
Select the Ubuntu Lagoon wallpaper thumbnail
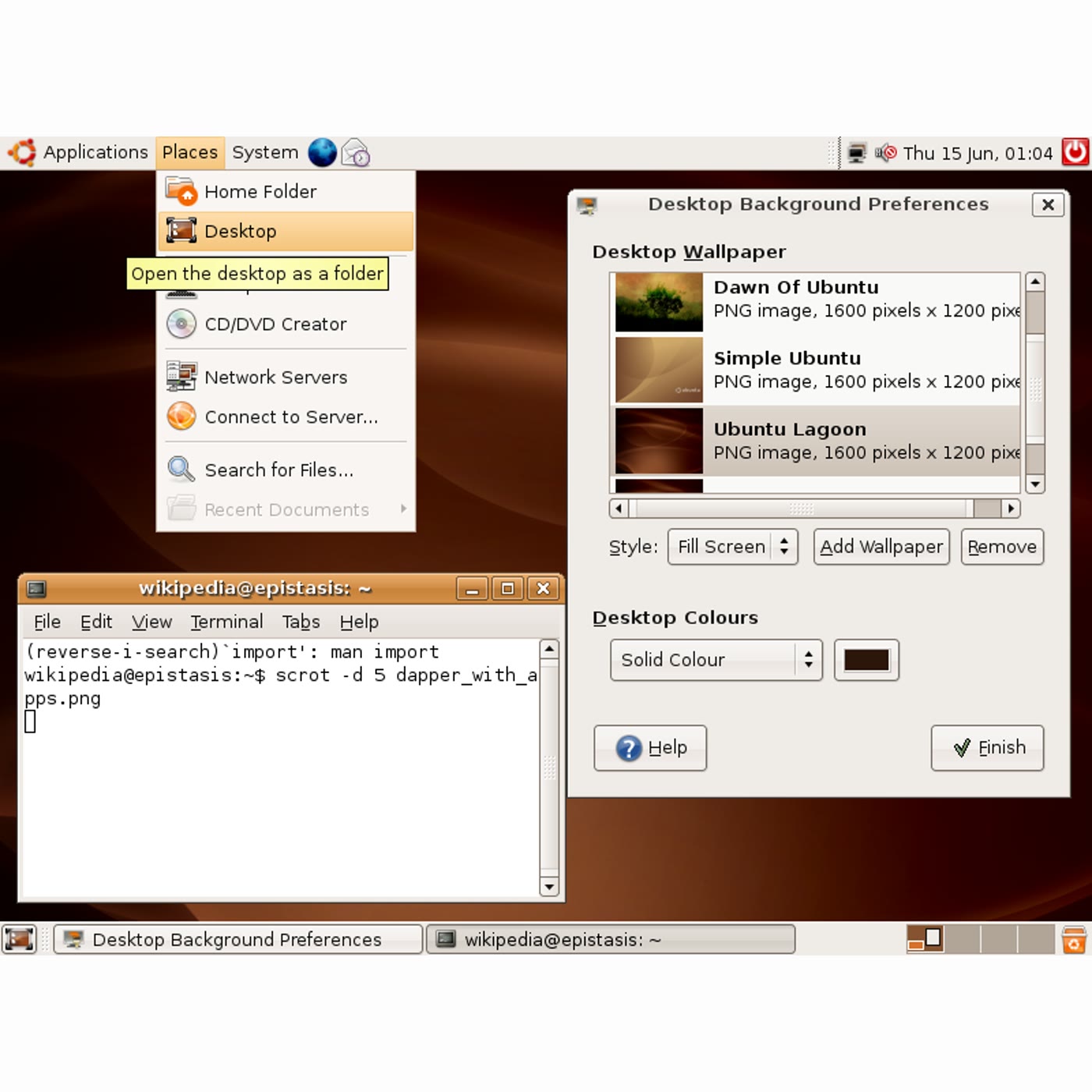click(659, 441)
